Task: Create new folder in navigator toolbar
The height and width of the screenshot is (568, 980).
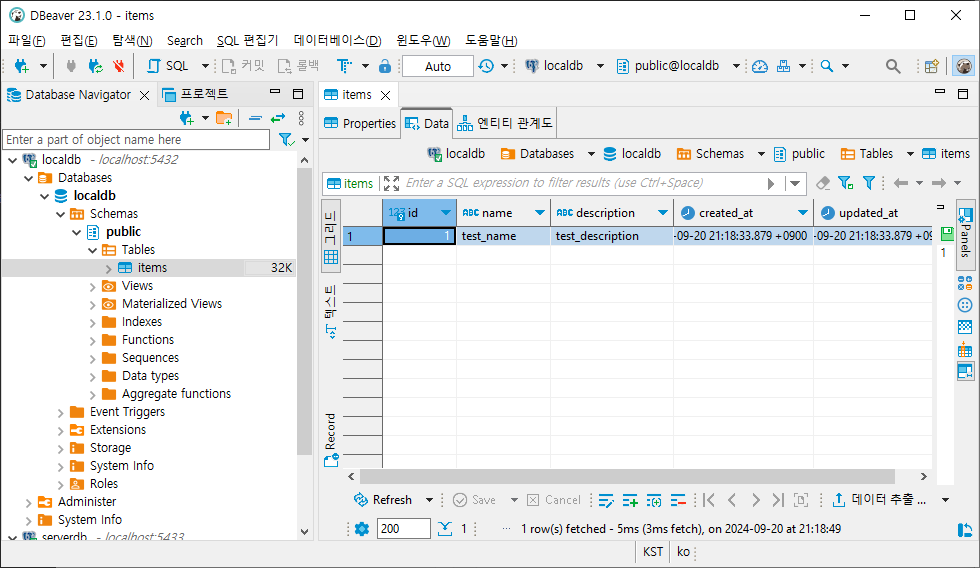Action: (224, 117)
